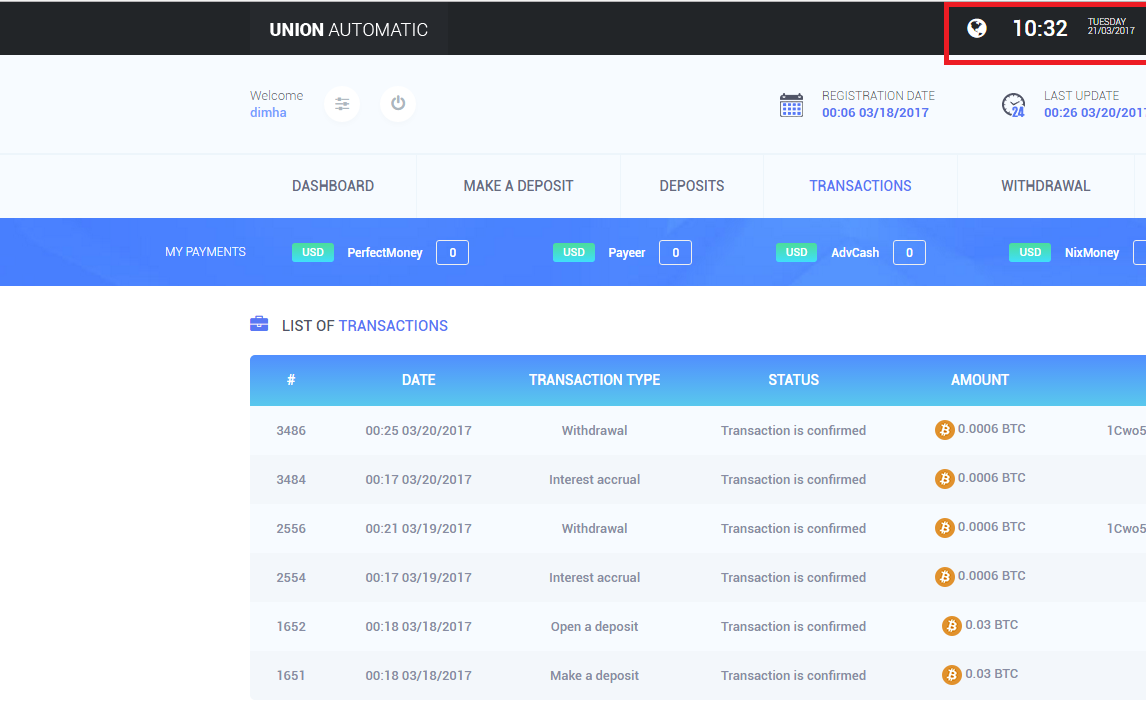Click the power logout icon
1146x710 pixels.
click(398, 104)
